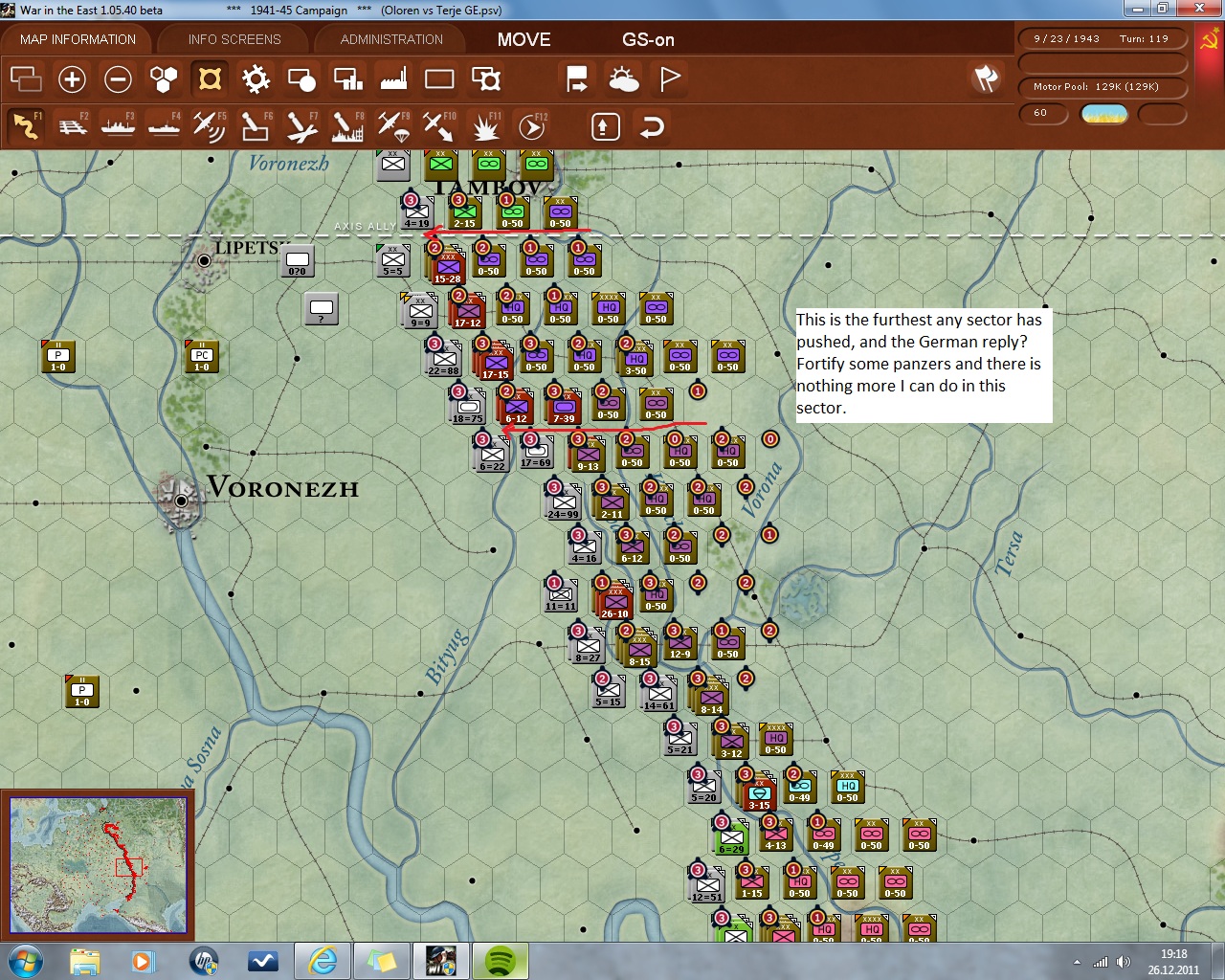Zoom out the map with minus icon
Screen dimensions: 1225x980
[118, 78]
